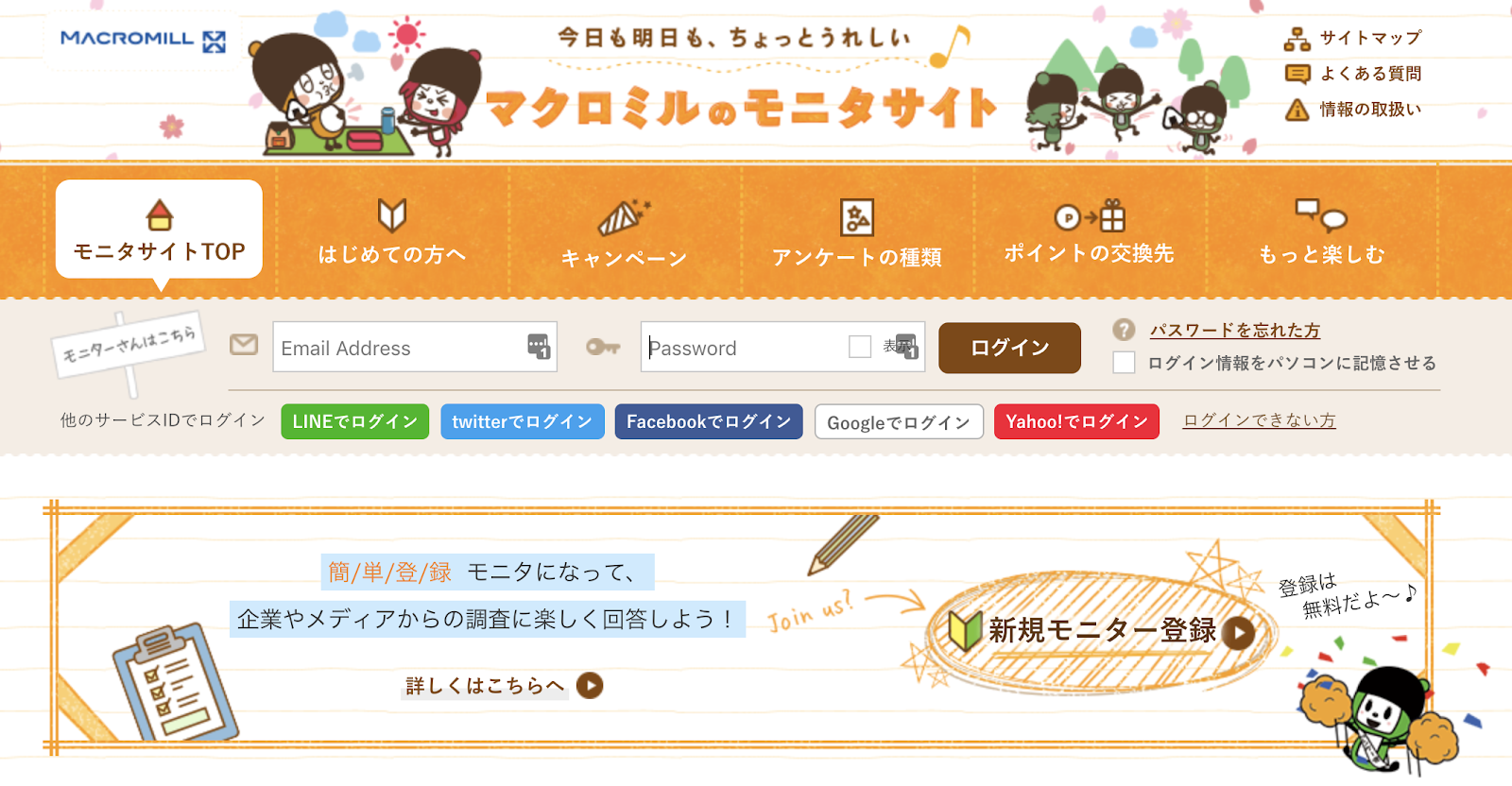This screenshot has height=786, width=1512.
Task: Click the password manager icon in Password field
Action: point(906,347)
